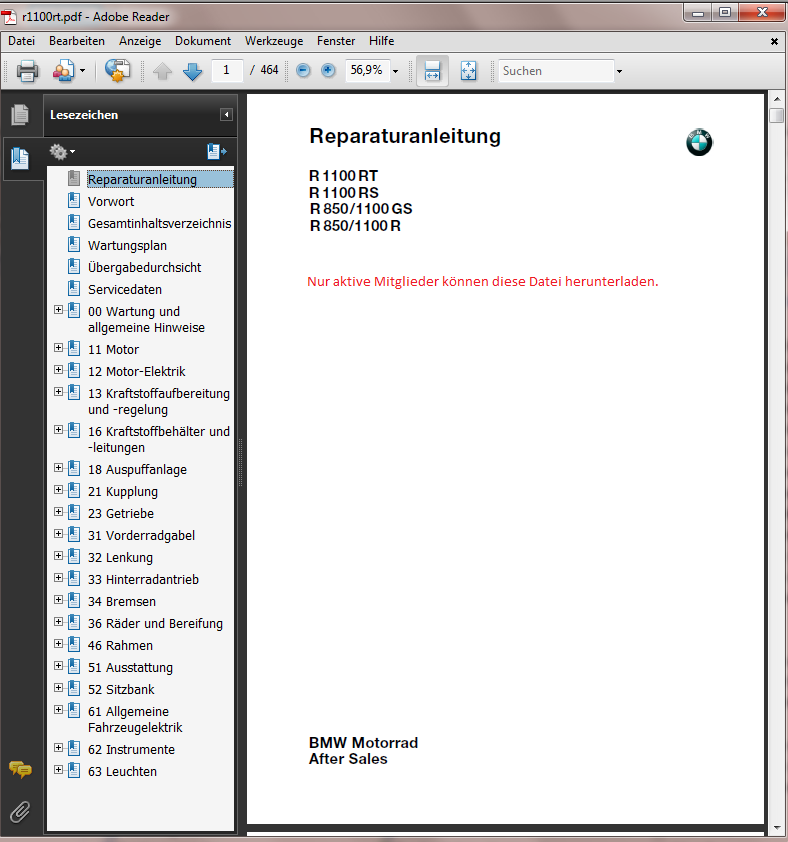Image resolution: width=788 pixels, height=842 pixels.
Task: Click the zoom out minus icon
Action: click(x=303, y=70)
